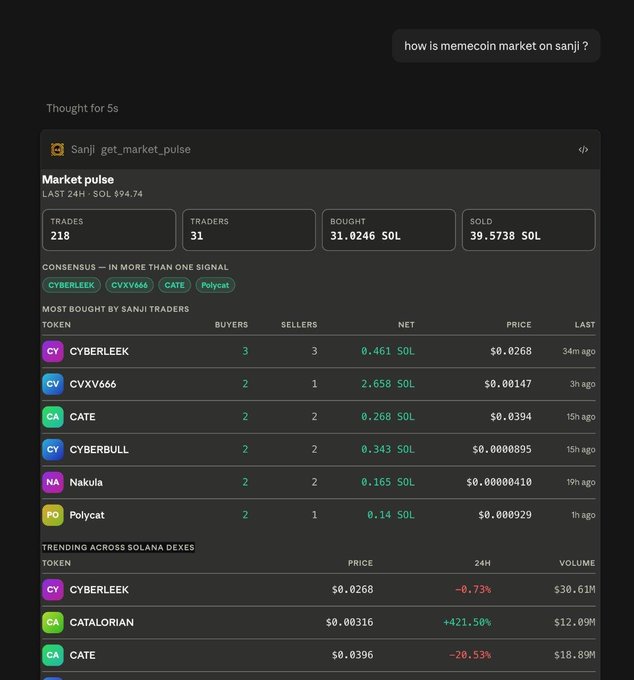Select the CVXV666 consensus chip
Image resolution: width=634 pixels, height=680 pixels.
pyautogui.click(x=130, y=285)
